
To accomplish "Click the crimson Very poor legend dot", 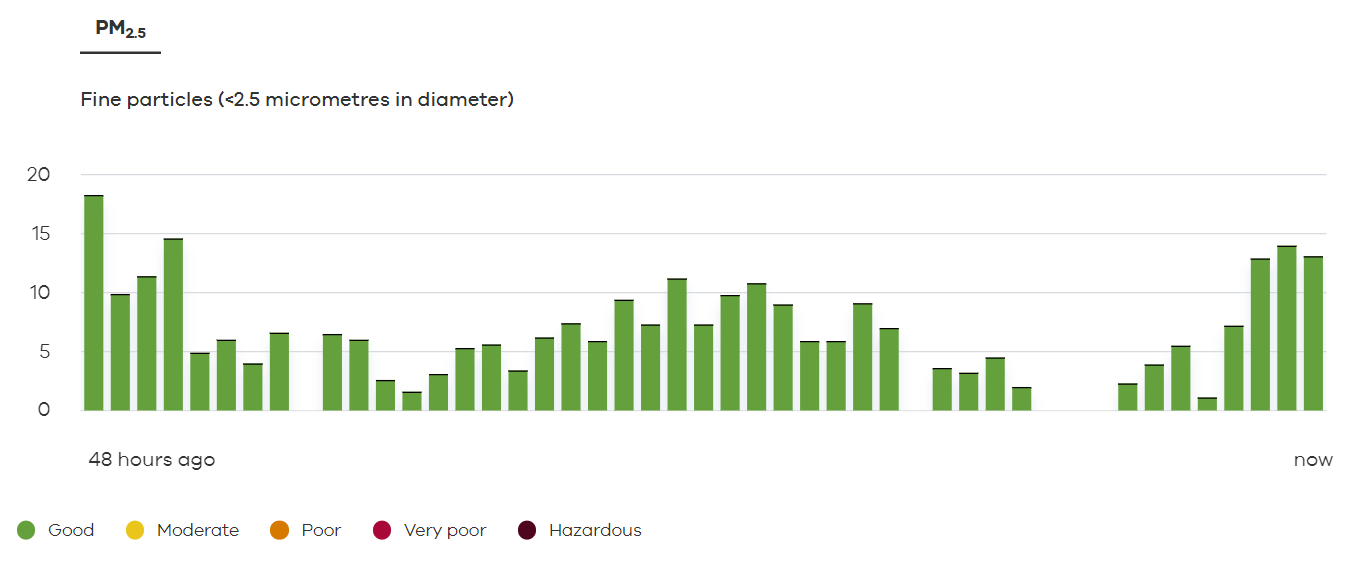I will (x=381, y=530).
